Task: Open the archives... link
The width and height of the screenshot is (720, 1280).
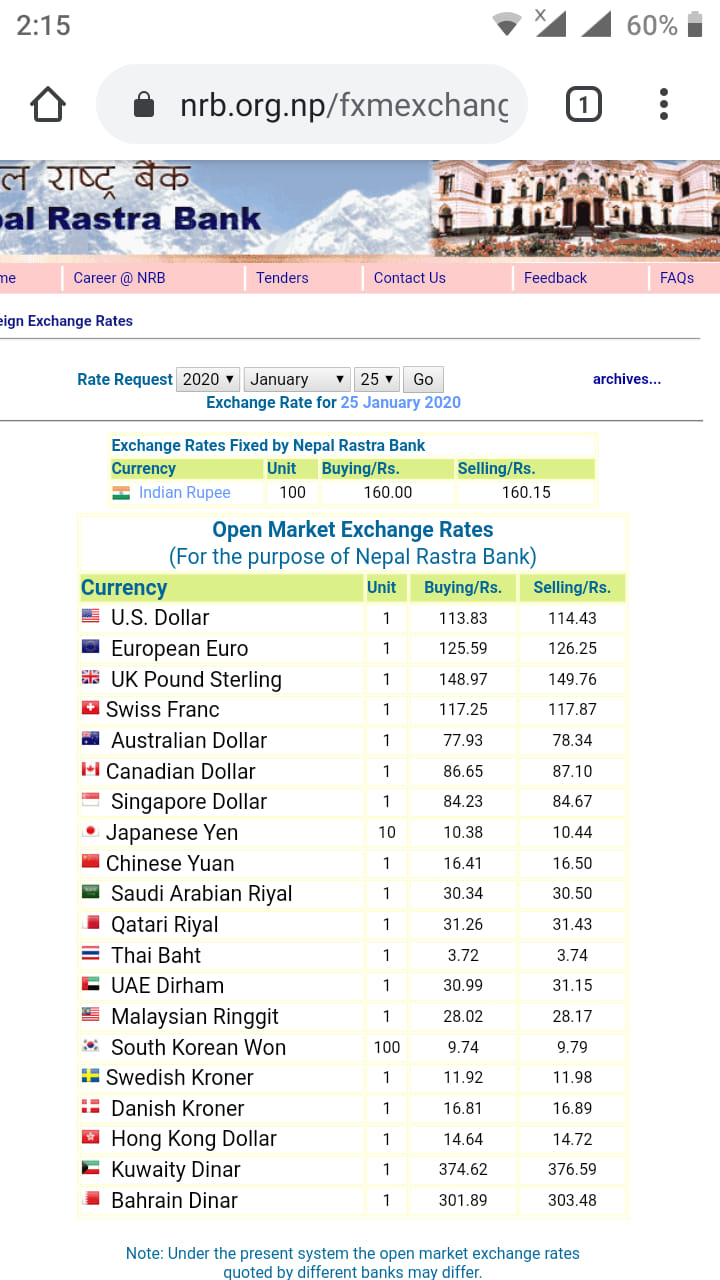Action: (x=627, y=379)
